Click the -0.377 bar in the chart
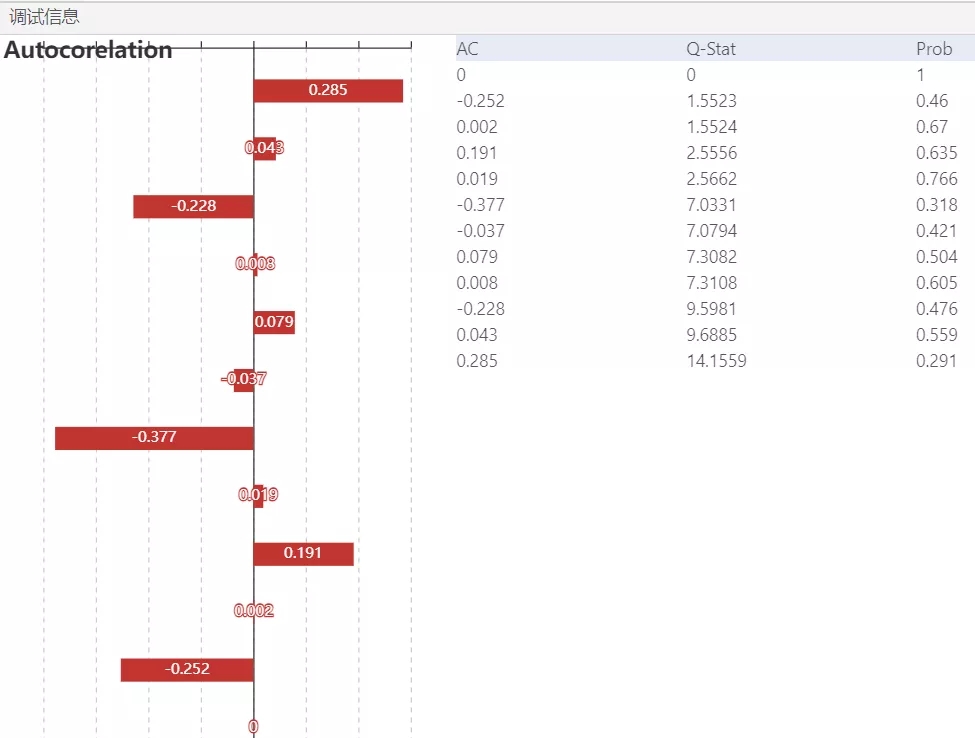This screenshot has height=738, width=975. (x=154, y=438)
